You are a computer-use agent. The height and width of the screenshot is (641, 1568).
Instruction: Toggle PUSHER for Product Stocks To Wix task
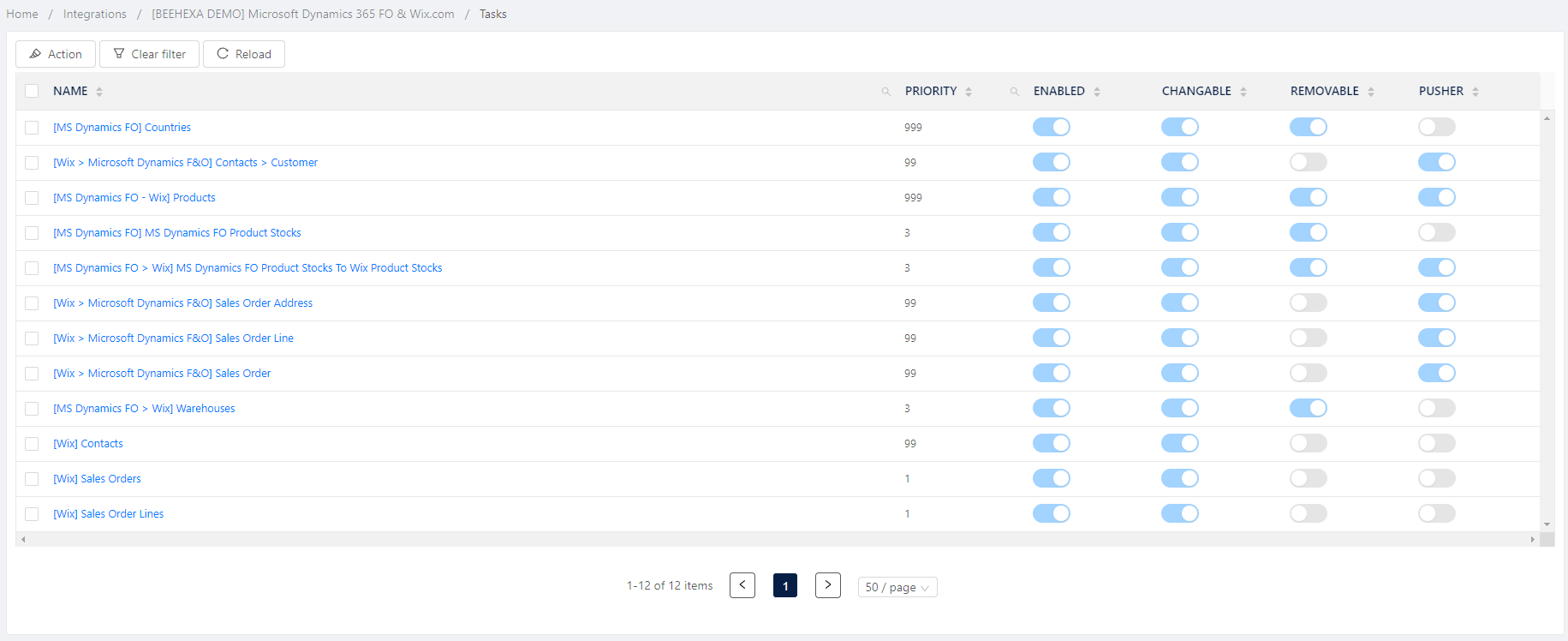click(1437, 267)
